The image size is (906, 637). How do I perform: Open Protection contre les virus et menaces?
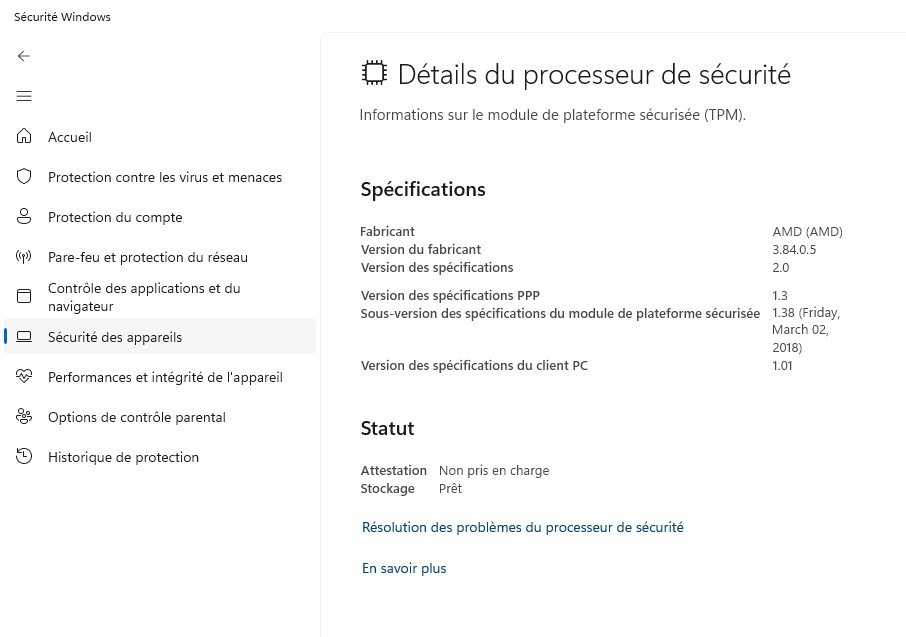click(x=165, y=177)
